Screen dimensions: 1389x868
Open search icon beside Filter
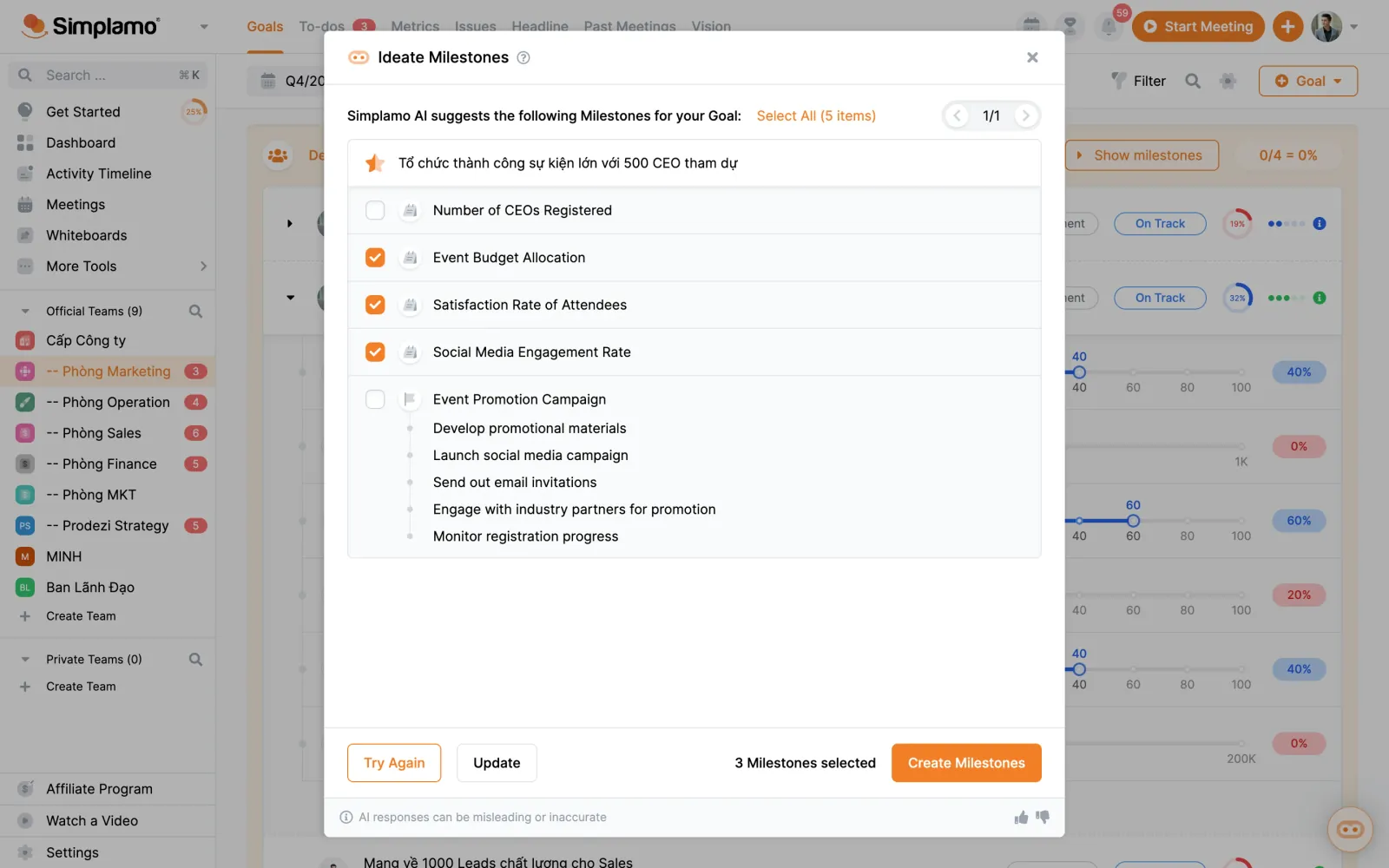point(1193,81)
